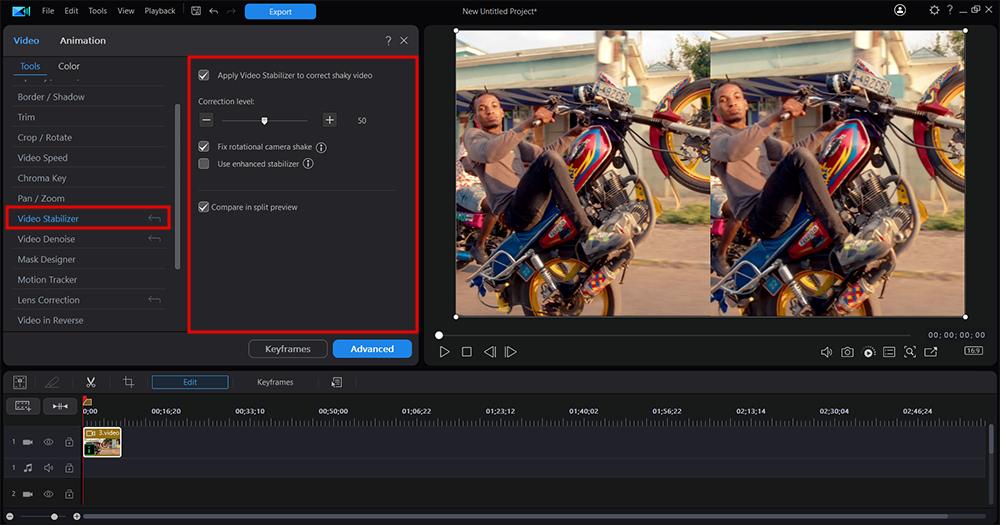Decrease correction level with minus button
The height and width of the screenshot is (525, 1000).
pos(206,120)
